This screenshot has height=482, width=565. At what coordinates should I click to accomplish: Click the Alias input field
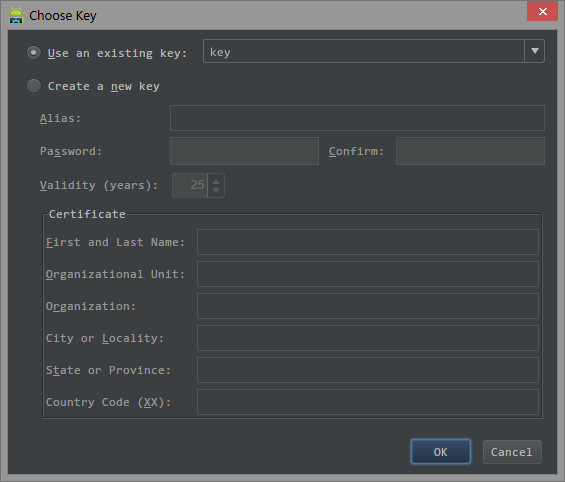pyautogui.click(x=357, y=118)
